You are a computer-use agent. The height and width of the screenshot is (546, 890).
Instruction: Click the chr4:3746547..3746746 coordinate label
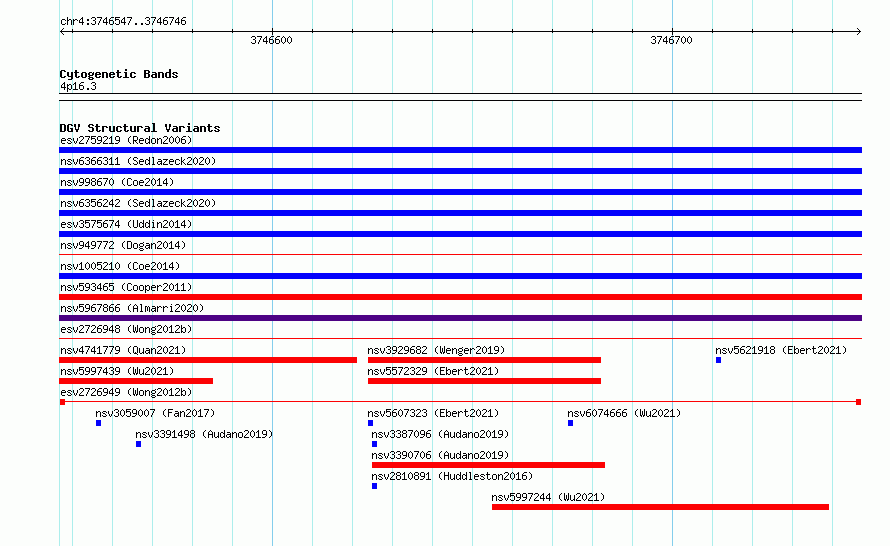tap(123, 21)
